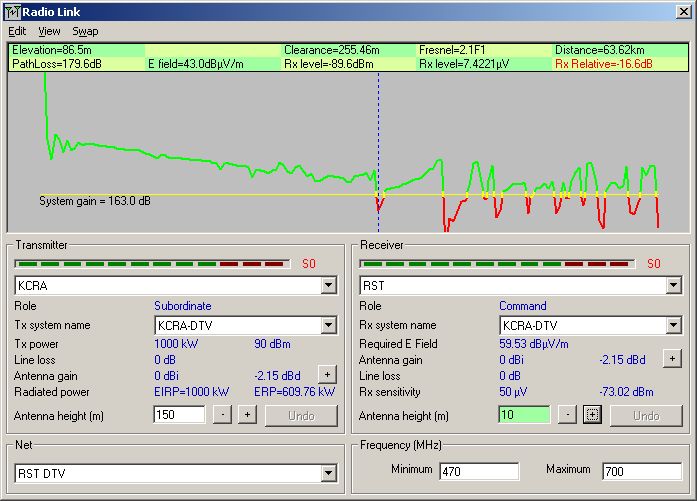This screenshot has height=501, width=697.
Task: Expand the Rx system name dropdown
Action: tap(674, 325)
